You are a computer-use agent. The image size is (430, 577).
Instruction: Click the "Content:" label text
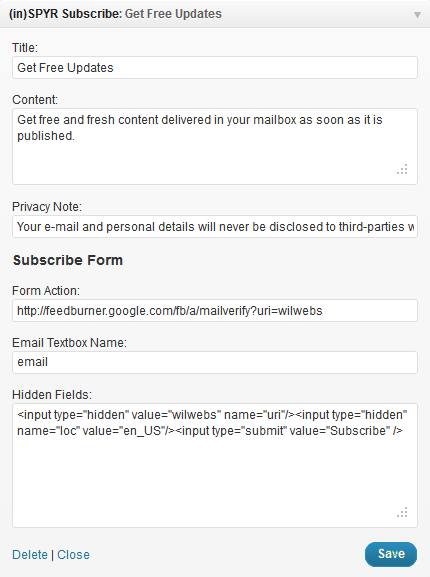(x=35, y=100)
